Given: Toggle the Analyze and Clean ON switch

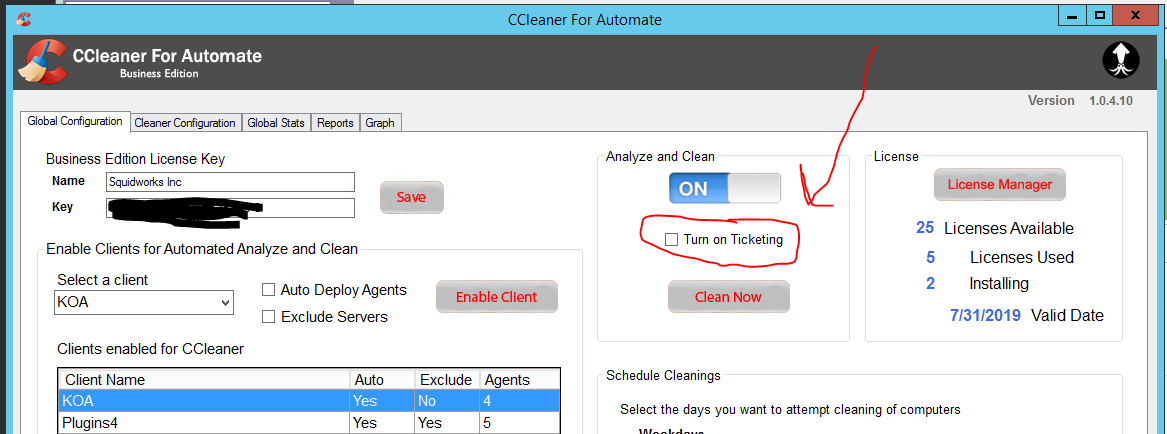Looking at the screenshot, I should (x=724, y=188).
